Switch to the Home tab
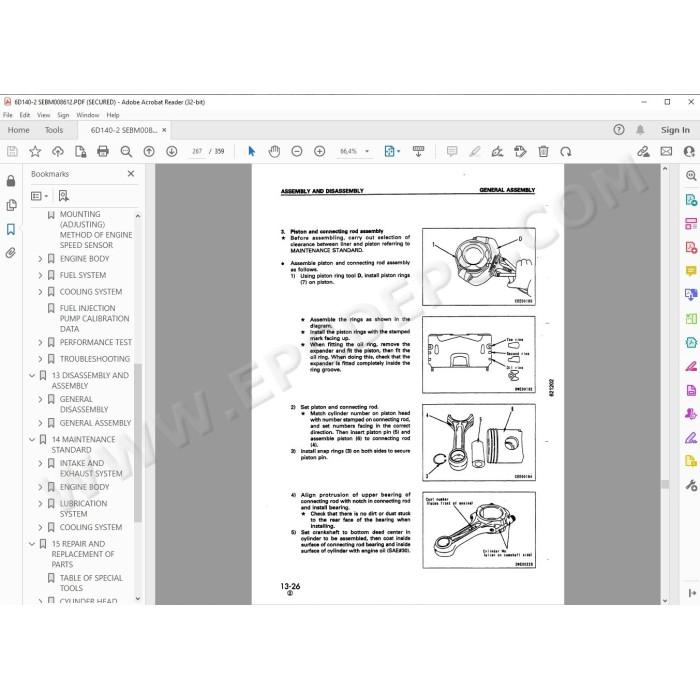Viewport: 700px width, 700px height. point(18,130)
